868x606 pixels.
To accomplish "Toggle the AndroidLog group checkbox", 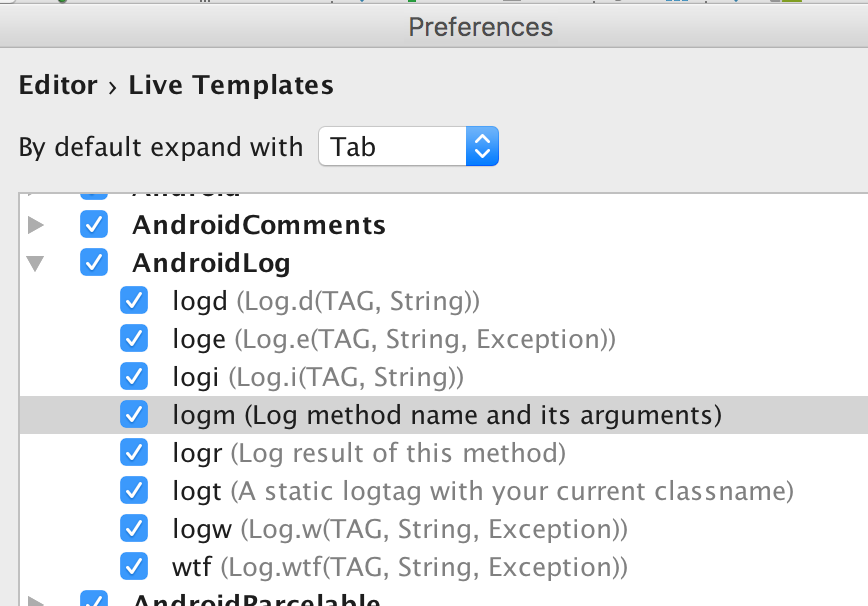I will pyautogui.click(x=94, y=262).
